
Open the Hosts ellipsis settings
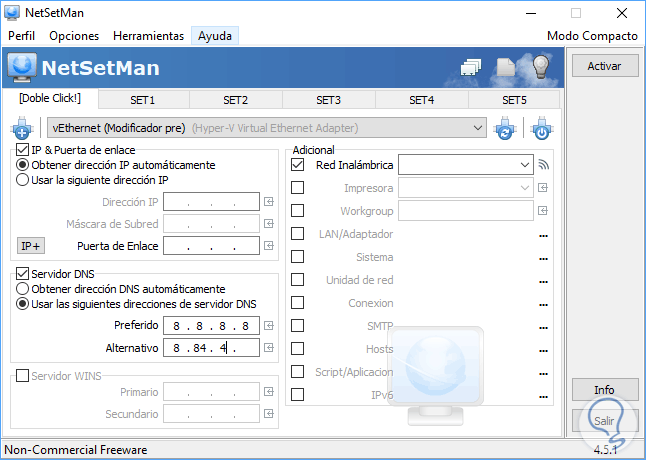click(543, 351)
